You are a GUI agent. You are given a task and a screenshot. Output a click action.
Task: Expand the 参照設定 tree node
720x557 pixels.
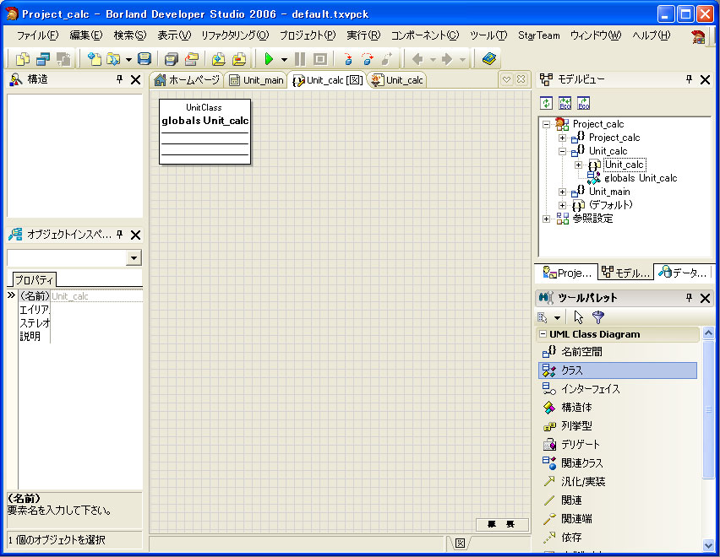point(546,219)
